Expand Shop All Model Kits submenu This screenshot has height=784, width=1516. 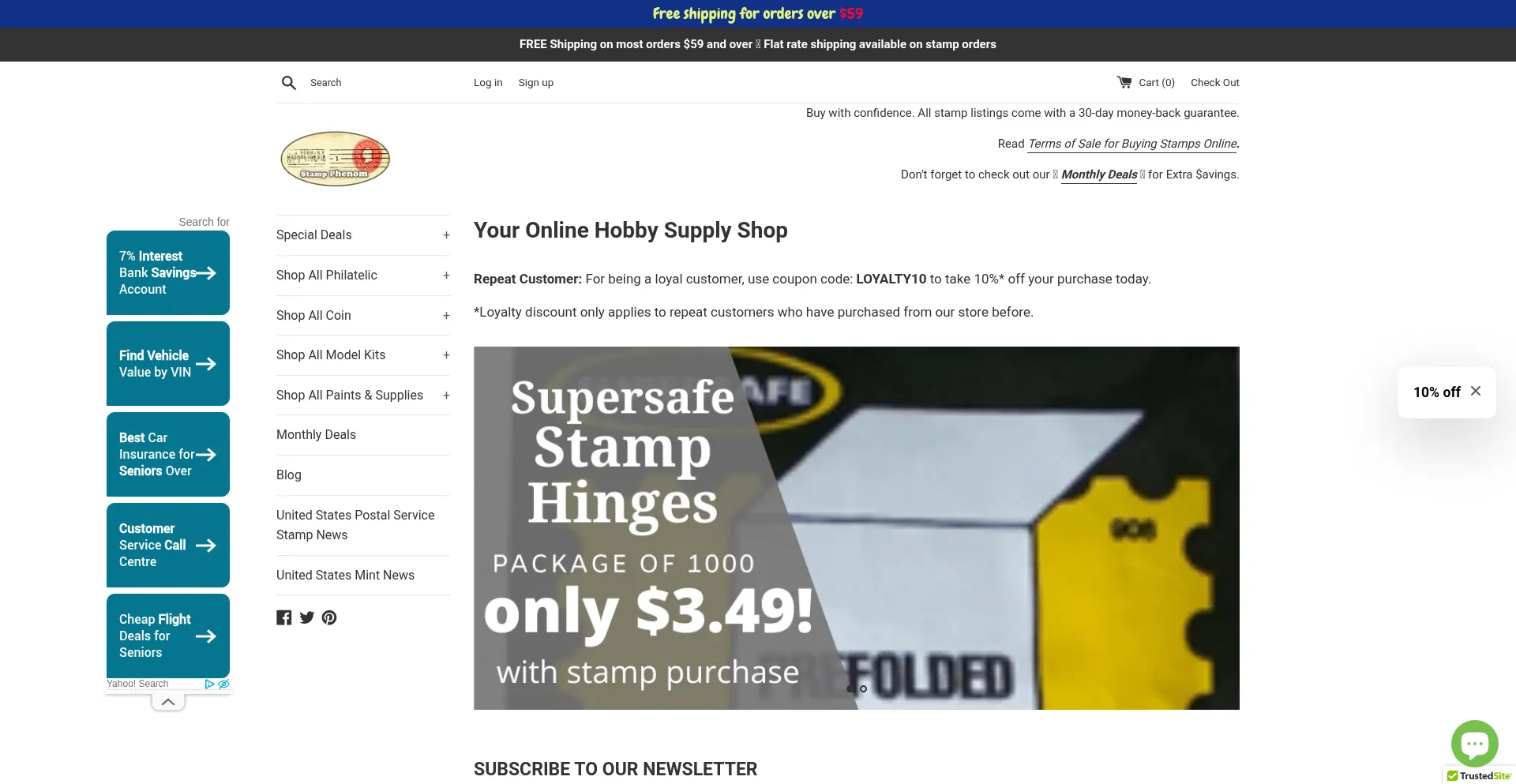pyautogui.click(x=446, y=355)
